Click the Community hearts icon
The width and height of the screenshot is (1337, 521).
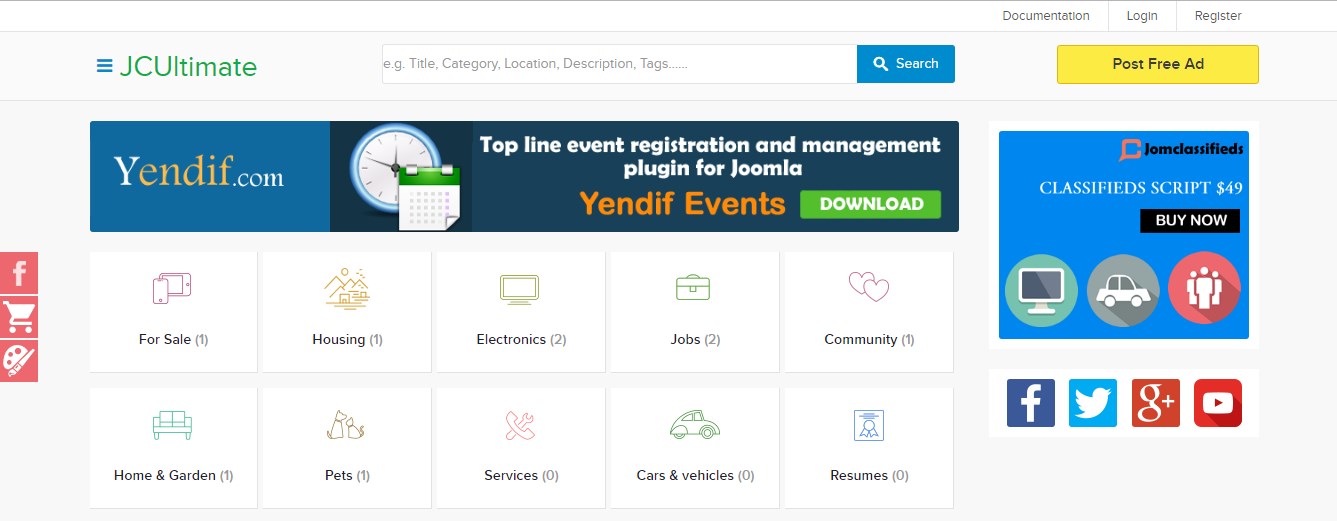point(868,287)
